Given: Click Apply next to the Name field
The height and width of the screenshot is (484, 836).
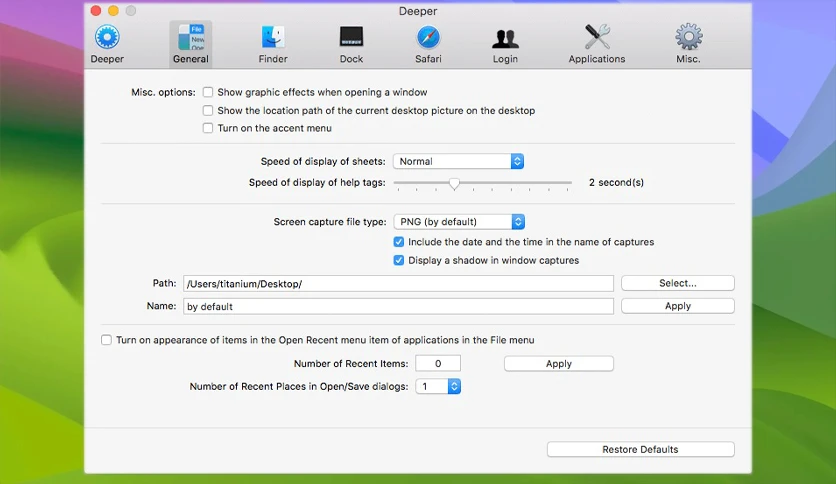Looking at the screenshot, I should pyautogui.click(x=678, y=306).
